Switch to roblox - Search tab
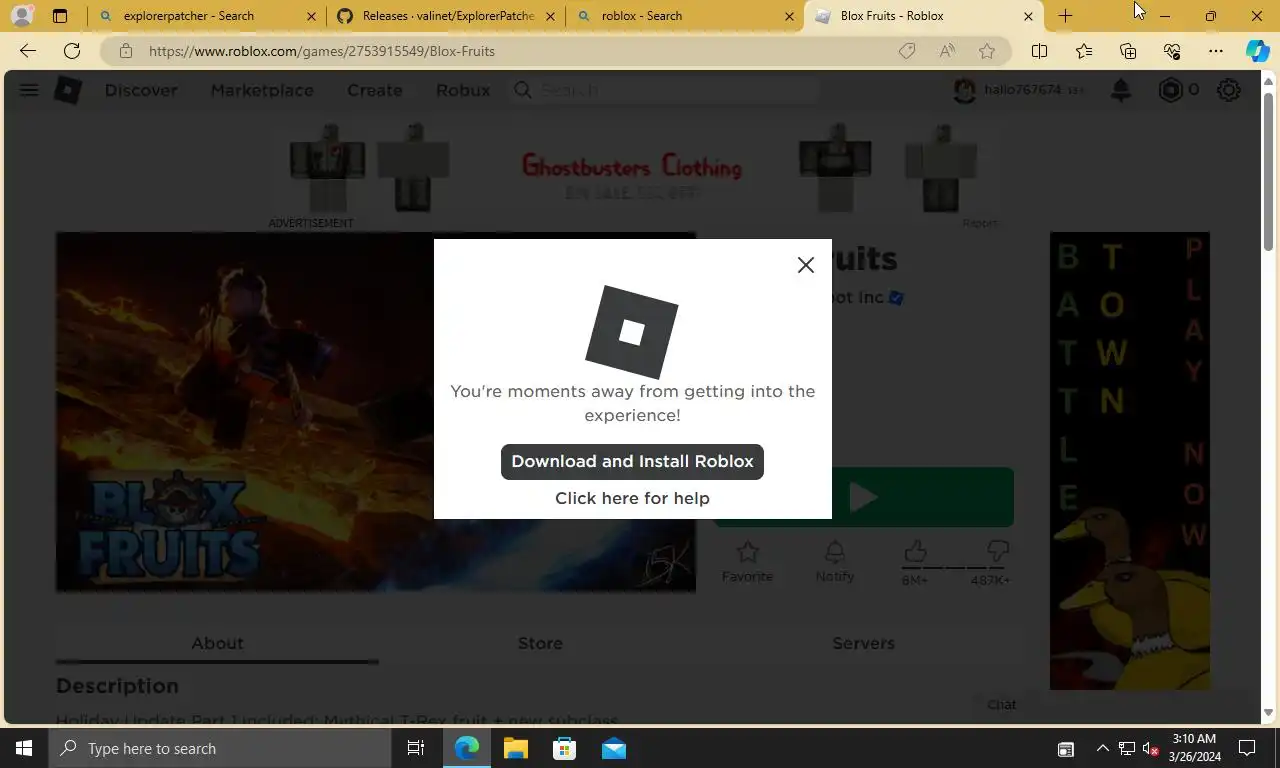 (x=684, y=16)
